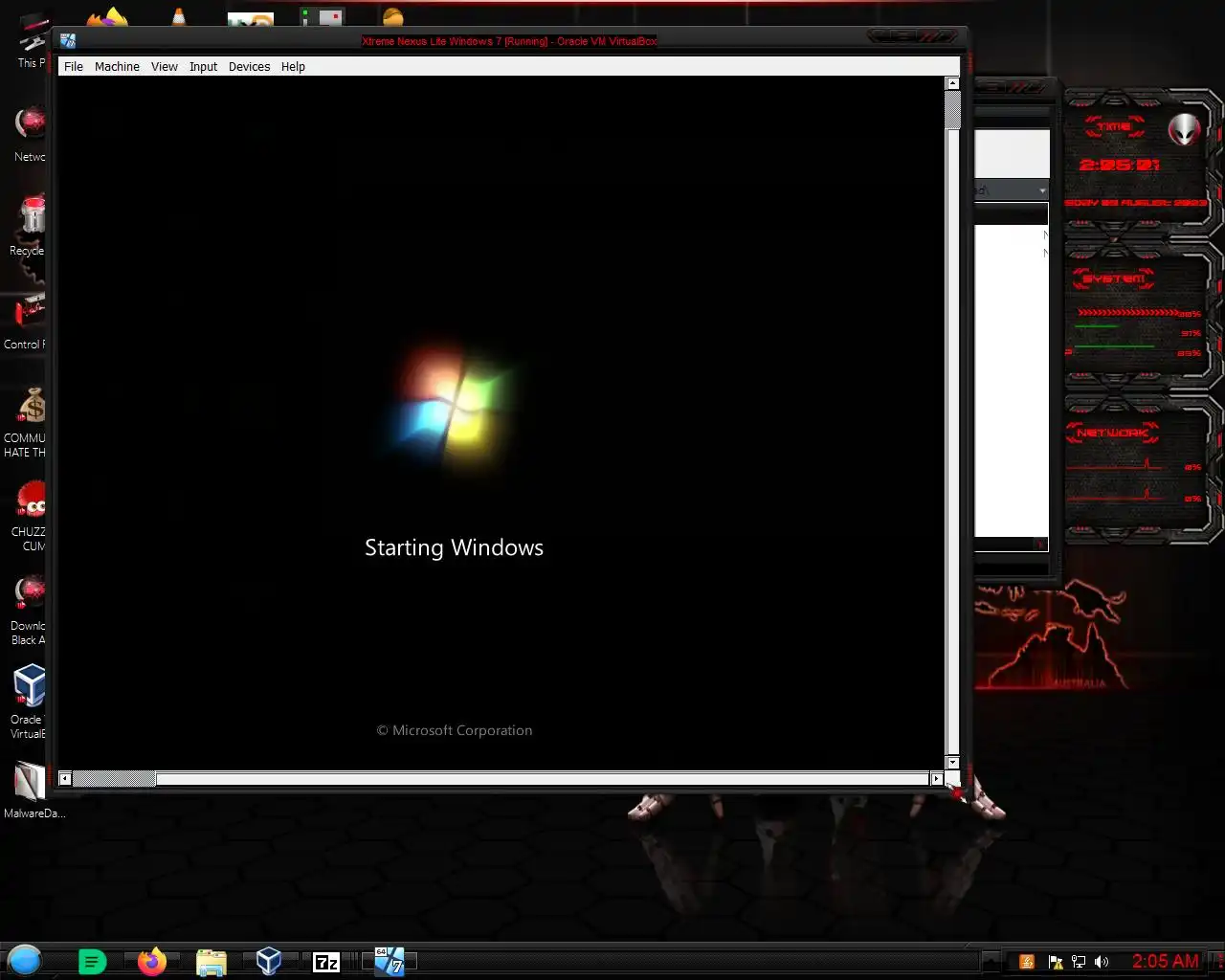
Task: Click the vertical scrollbar up arrow
Action: click(x=952, y=83)
